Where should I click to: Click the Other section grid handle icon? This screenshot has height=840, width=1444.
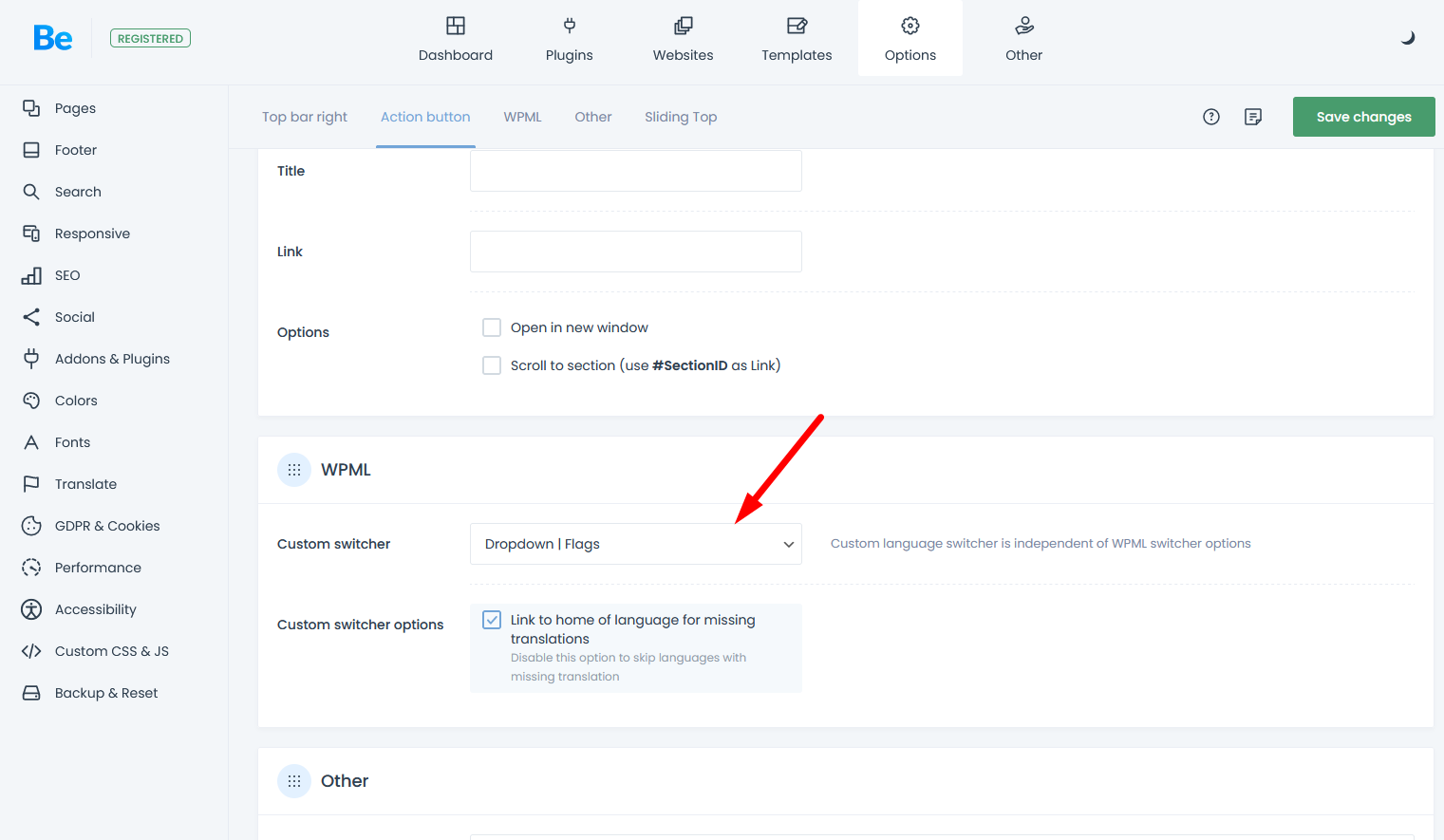pos(294,781)
